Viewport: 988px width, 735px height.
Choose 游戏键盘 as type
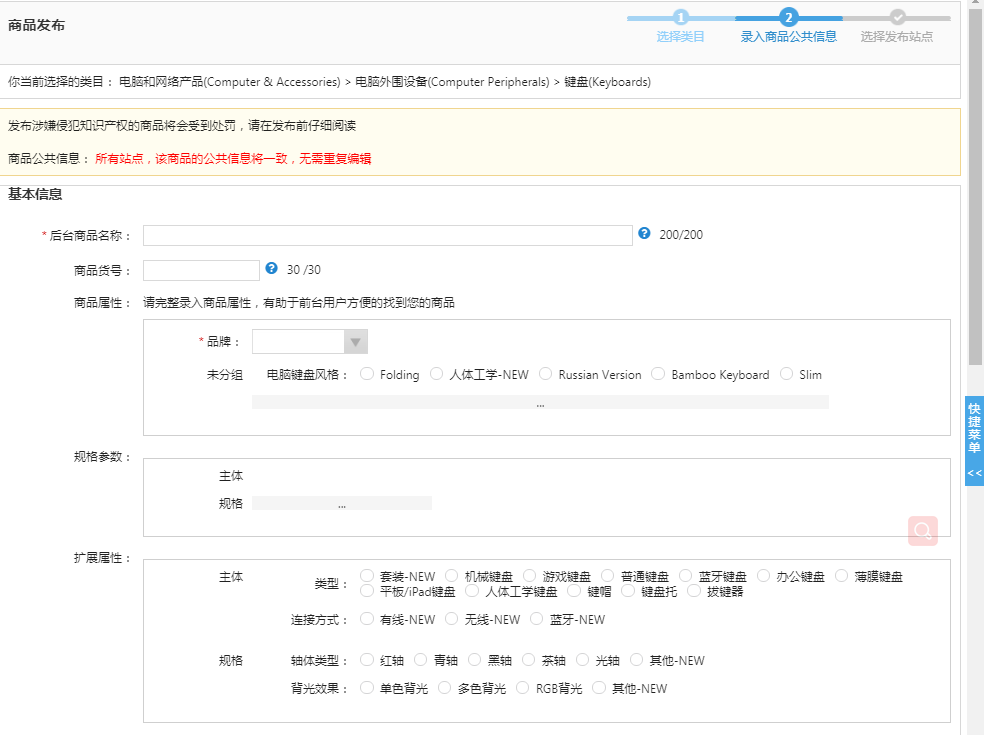pos(529,576)
